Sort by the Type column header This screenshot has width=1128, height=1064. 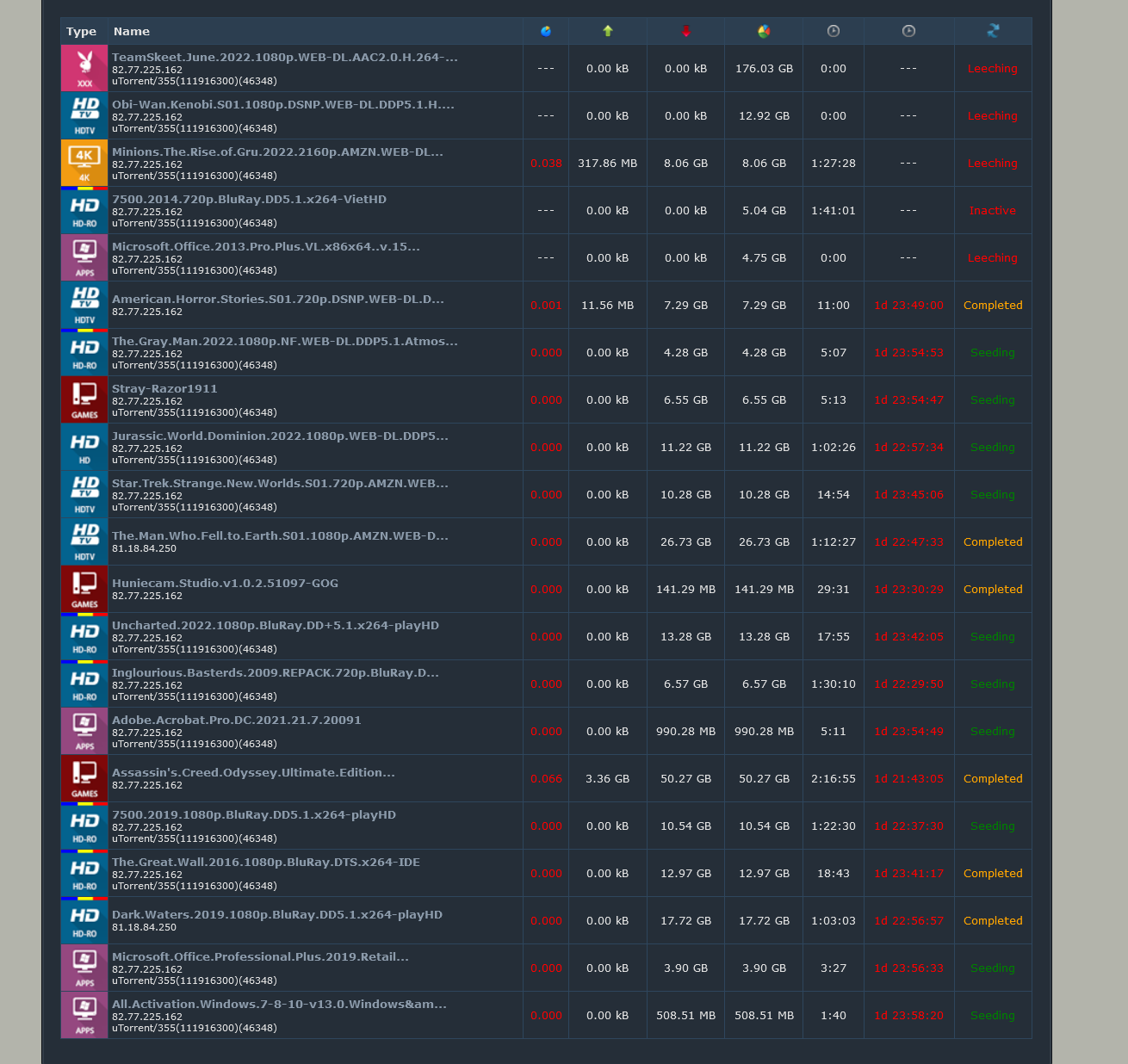point(81,31)
